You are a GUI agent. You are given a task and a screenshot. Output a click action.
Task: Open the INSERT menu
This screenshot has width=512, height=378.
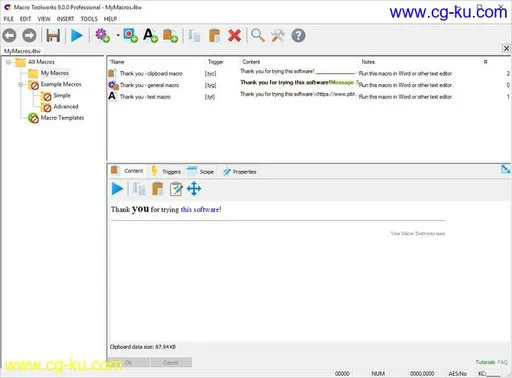[x=65, y=19]
